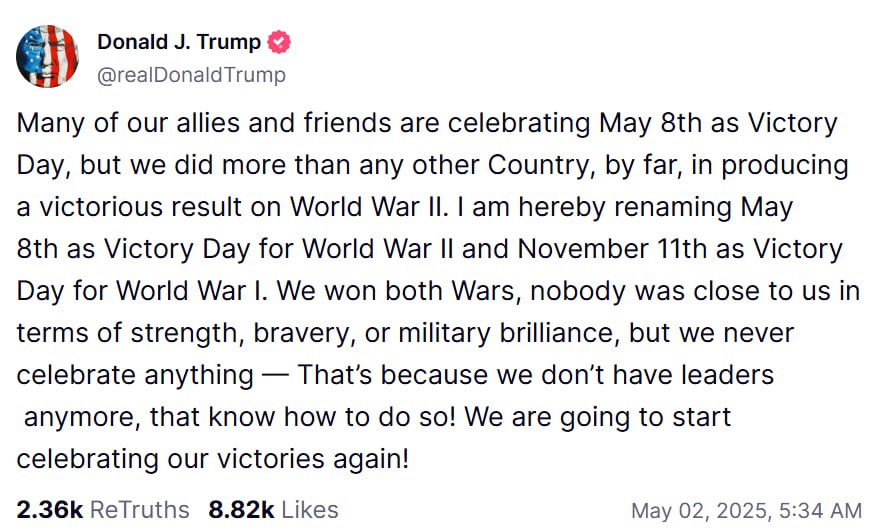
Task: Click the red verified badge icon
Action: coord(279,42)
